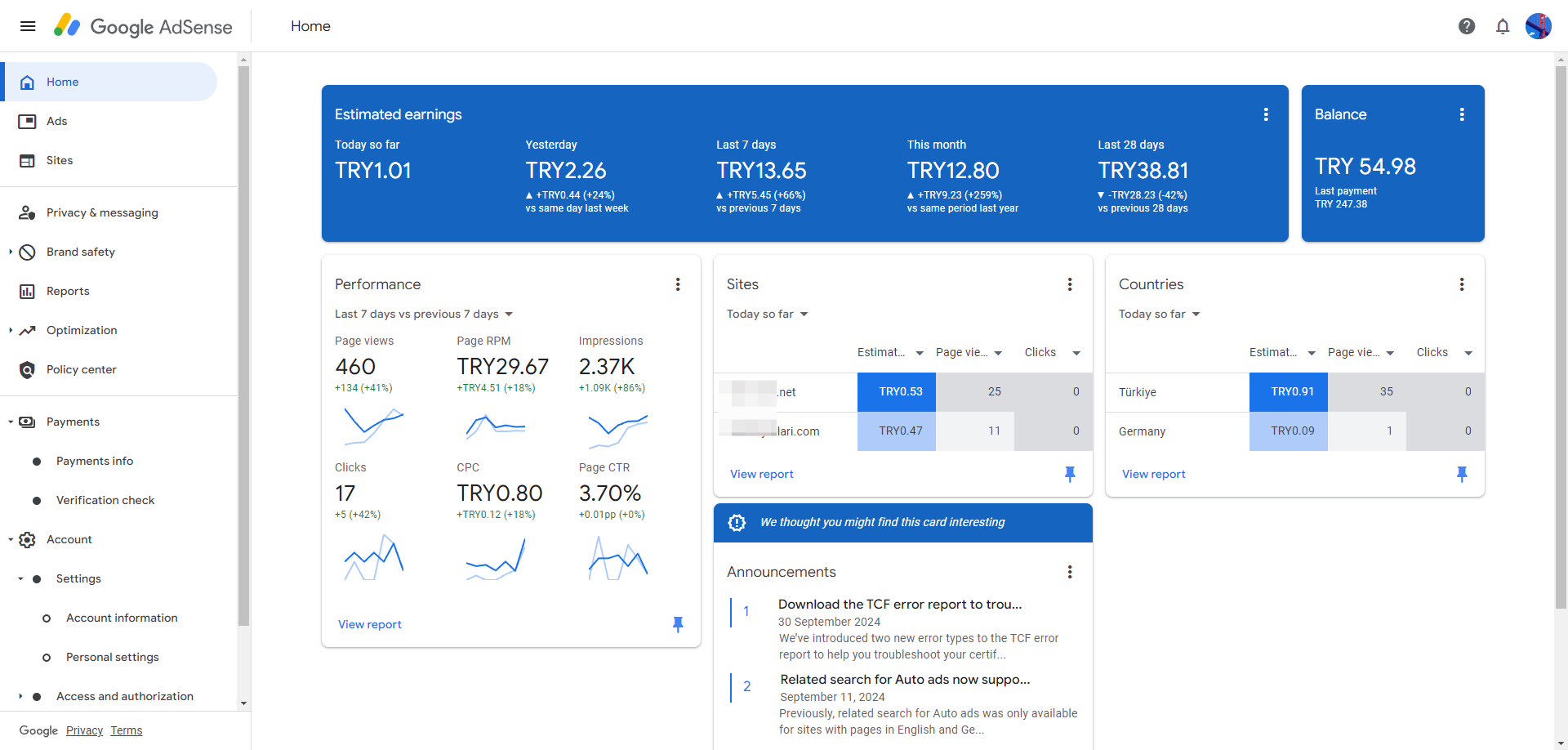Click the Clicks sparkline chart
This screenshot has height=750, width=1568.
pyautogui.click(x=374, y=558)
